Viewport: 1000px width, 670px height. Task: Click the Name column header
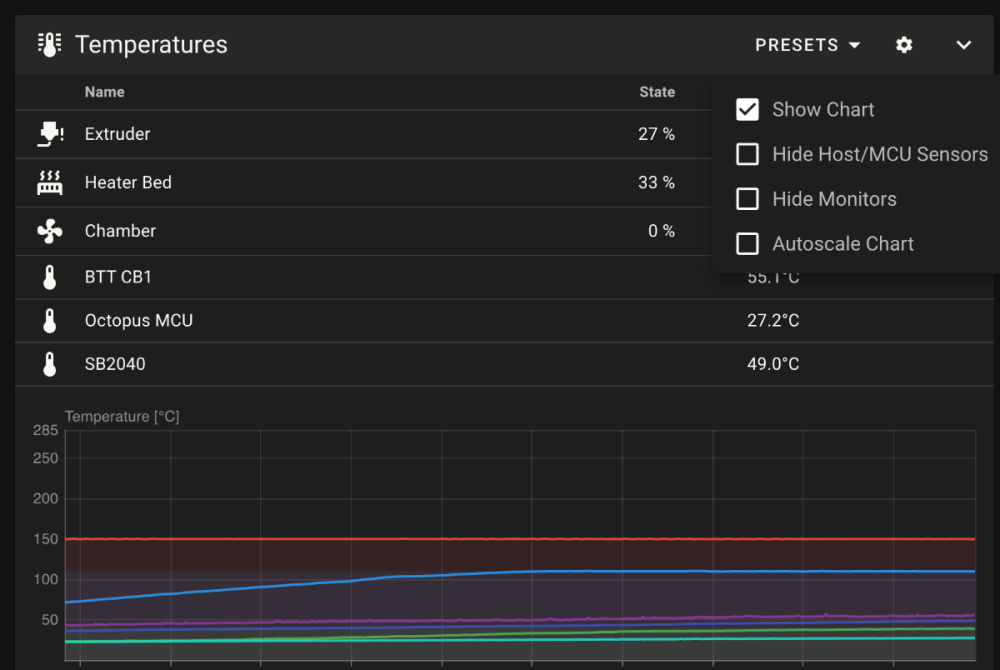coord(105,92)
